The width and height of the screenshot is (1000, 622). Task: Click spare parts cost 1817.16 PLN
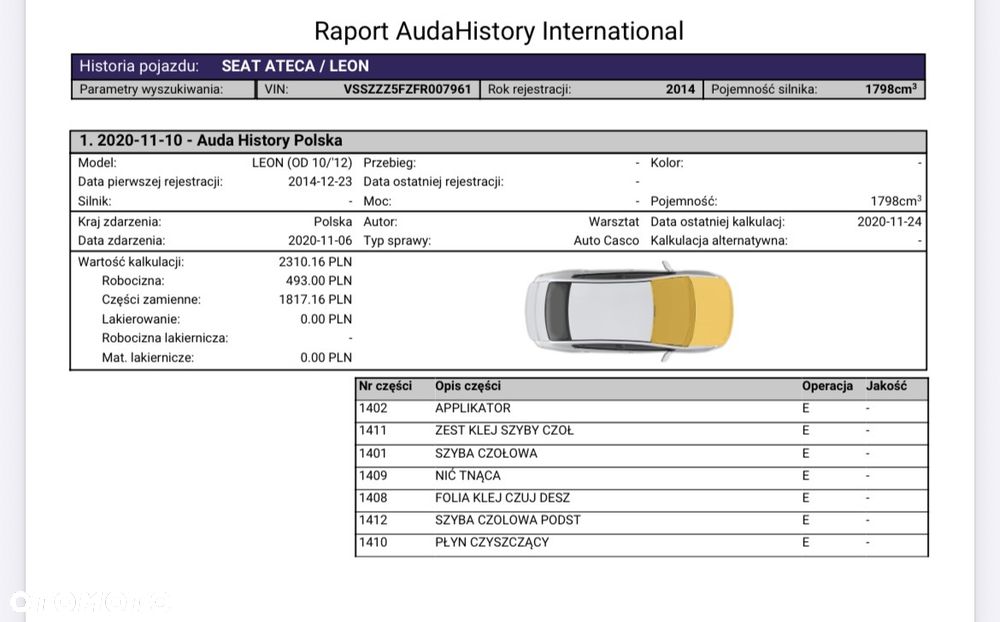(x=315, y=300)
